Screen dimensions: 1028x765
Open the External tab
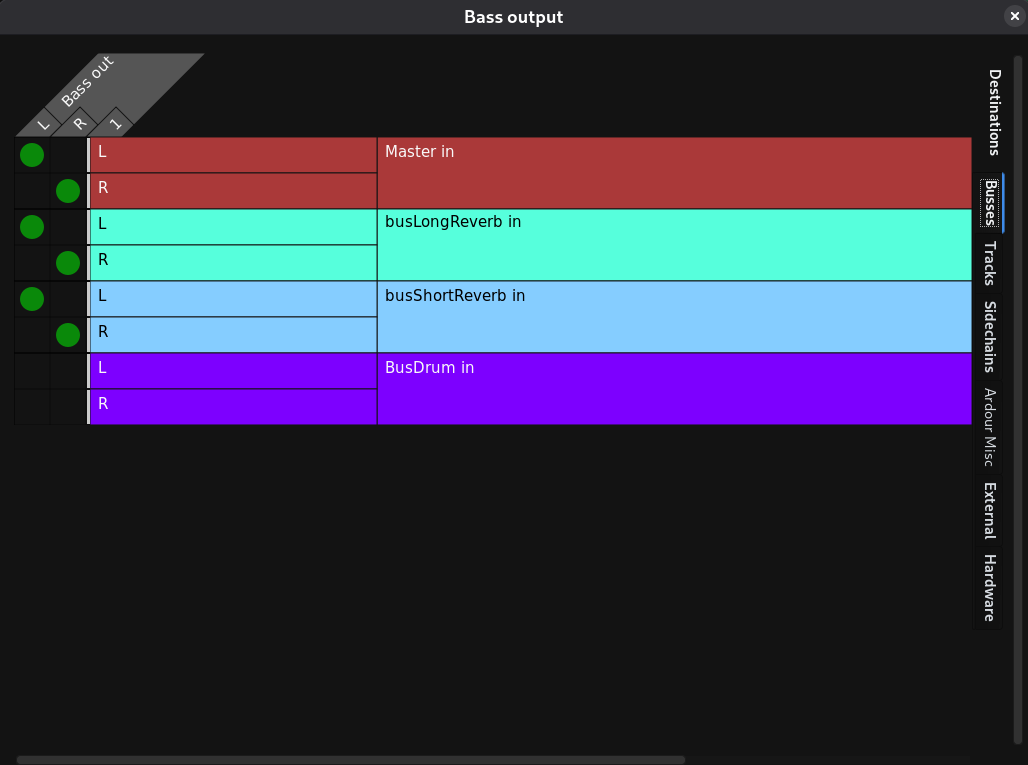tap(989, 510)
